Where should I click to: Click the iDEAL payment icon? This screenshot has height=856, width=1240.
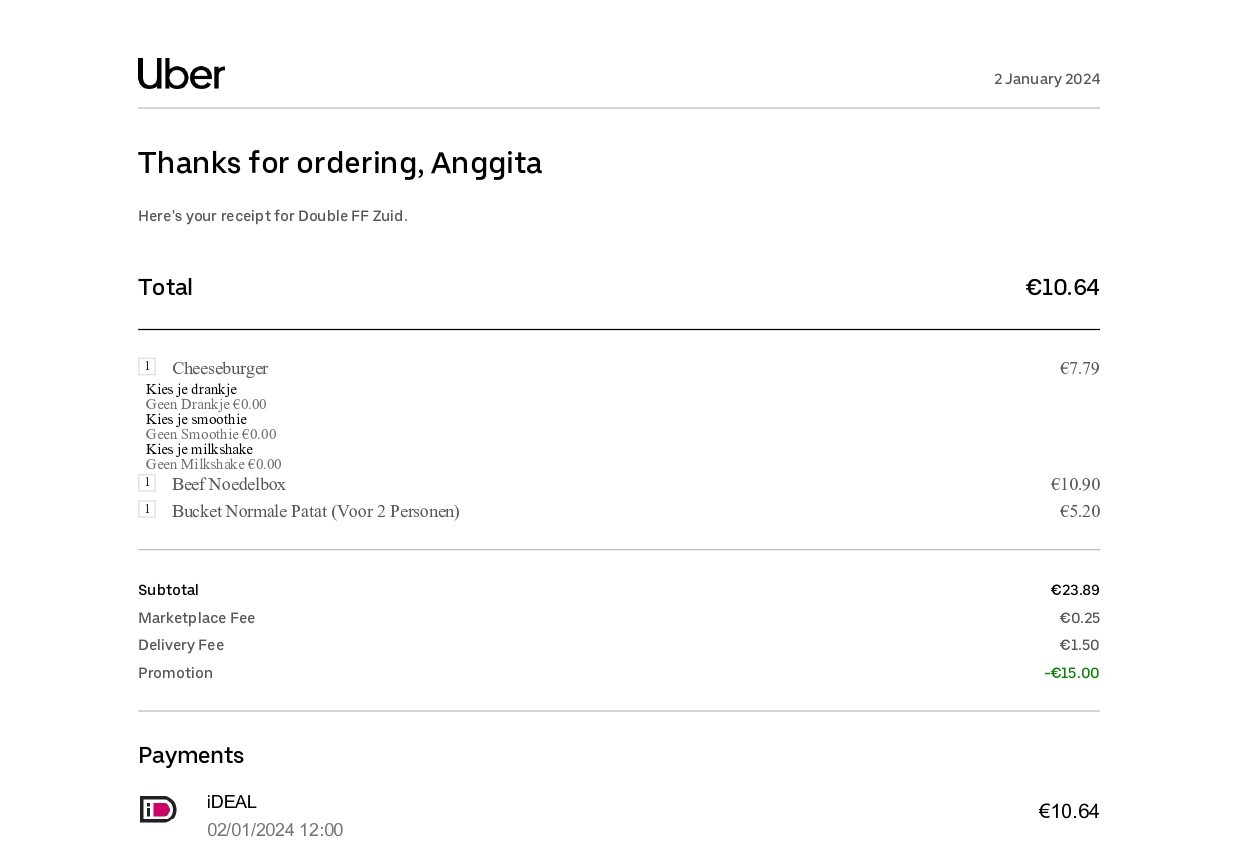click(x=158, y=809)
